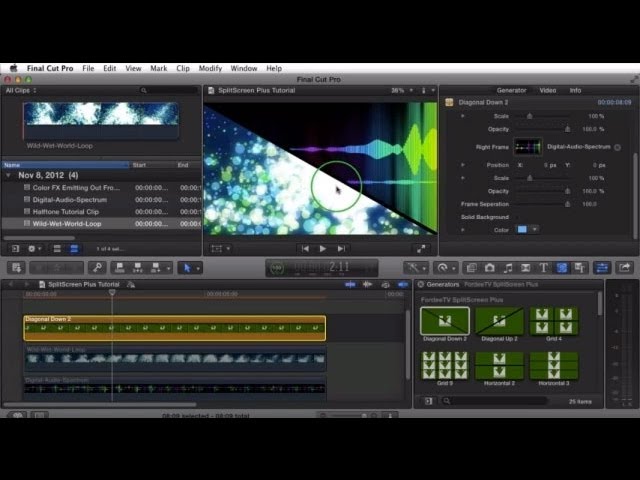The width and height of the screenshot is (640, 480).
Task: Toggle the Generators browser sidebar button
Action: tap(429, 401)
